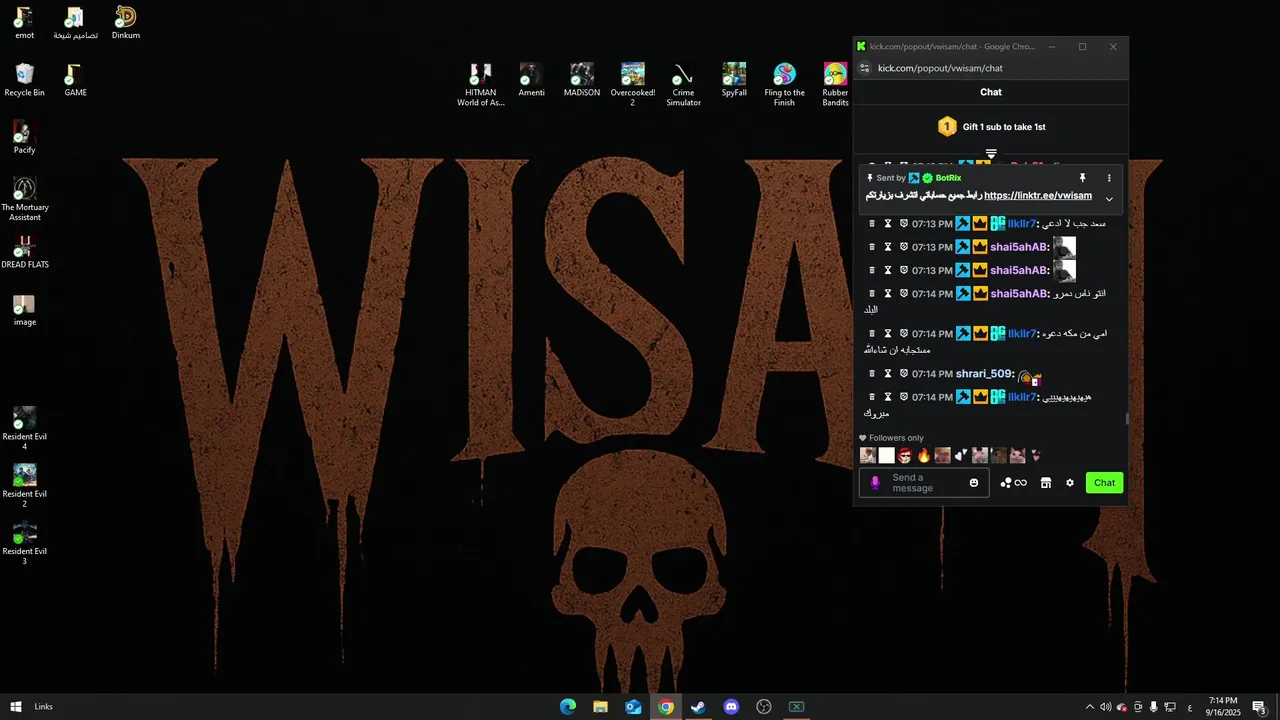Open the chat shop icon
This screenshot has height=720, width=1280.
click(x=1045, y=483)
